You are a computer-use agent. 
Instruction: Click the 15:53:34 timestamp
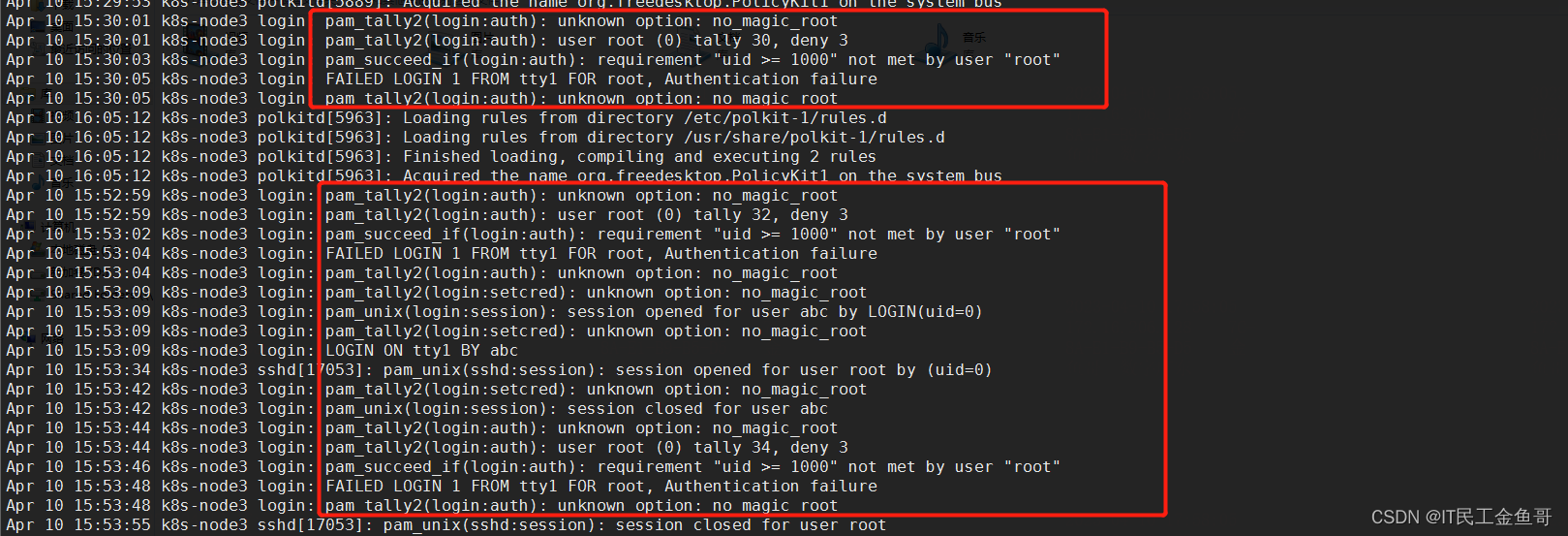click(x=112, y=370)
